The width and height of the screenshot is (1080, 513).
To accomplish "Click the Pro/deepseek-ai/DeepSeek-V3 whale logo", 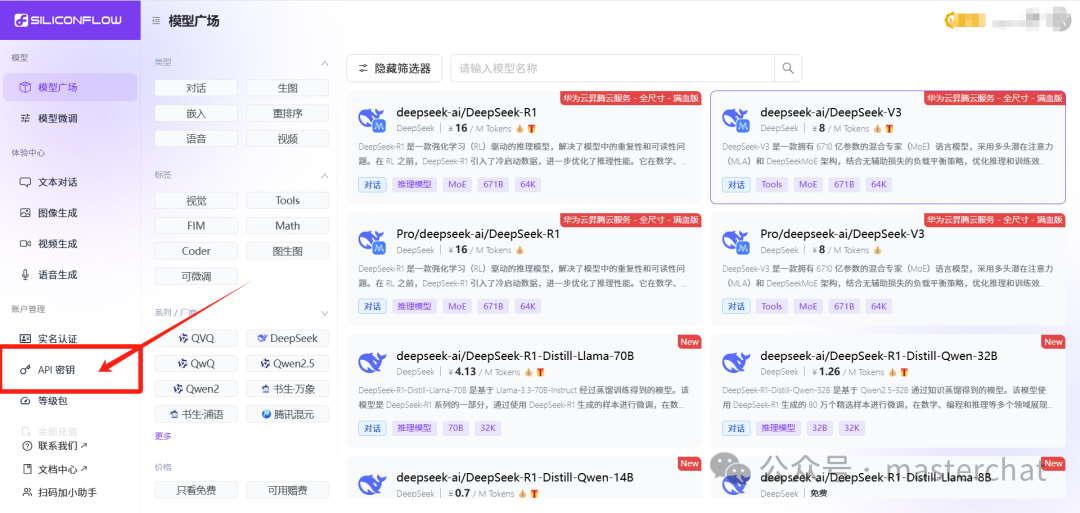I will [x=736, y=242].
